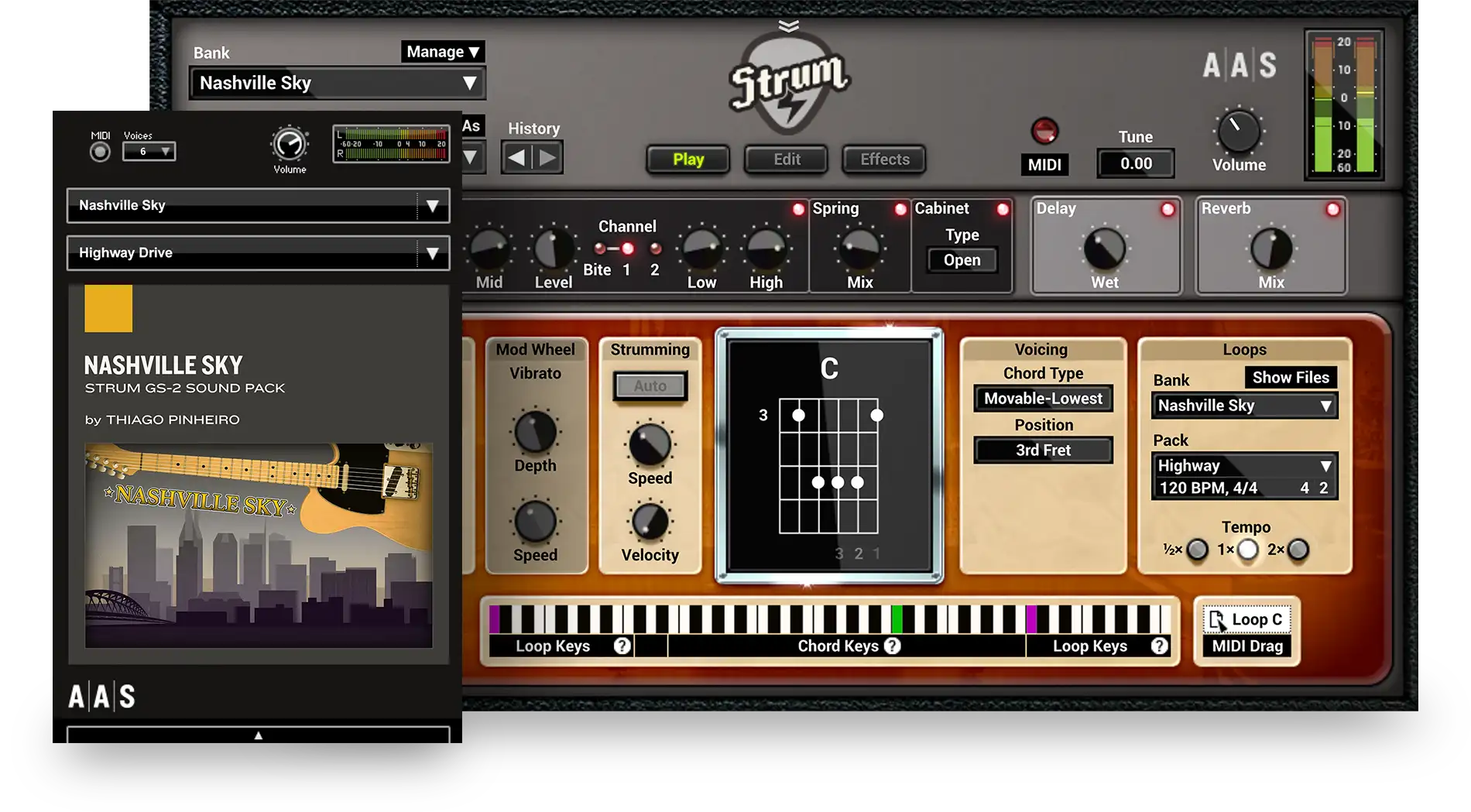Click the Delay Wet knob
Image resolution: width=1471 pixels, height=812 pixels.
1105,248
